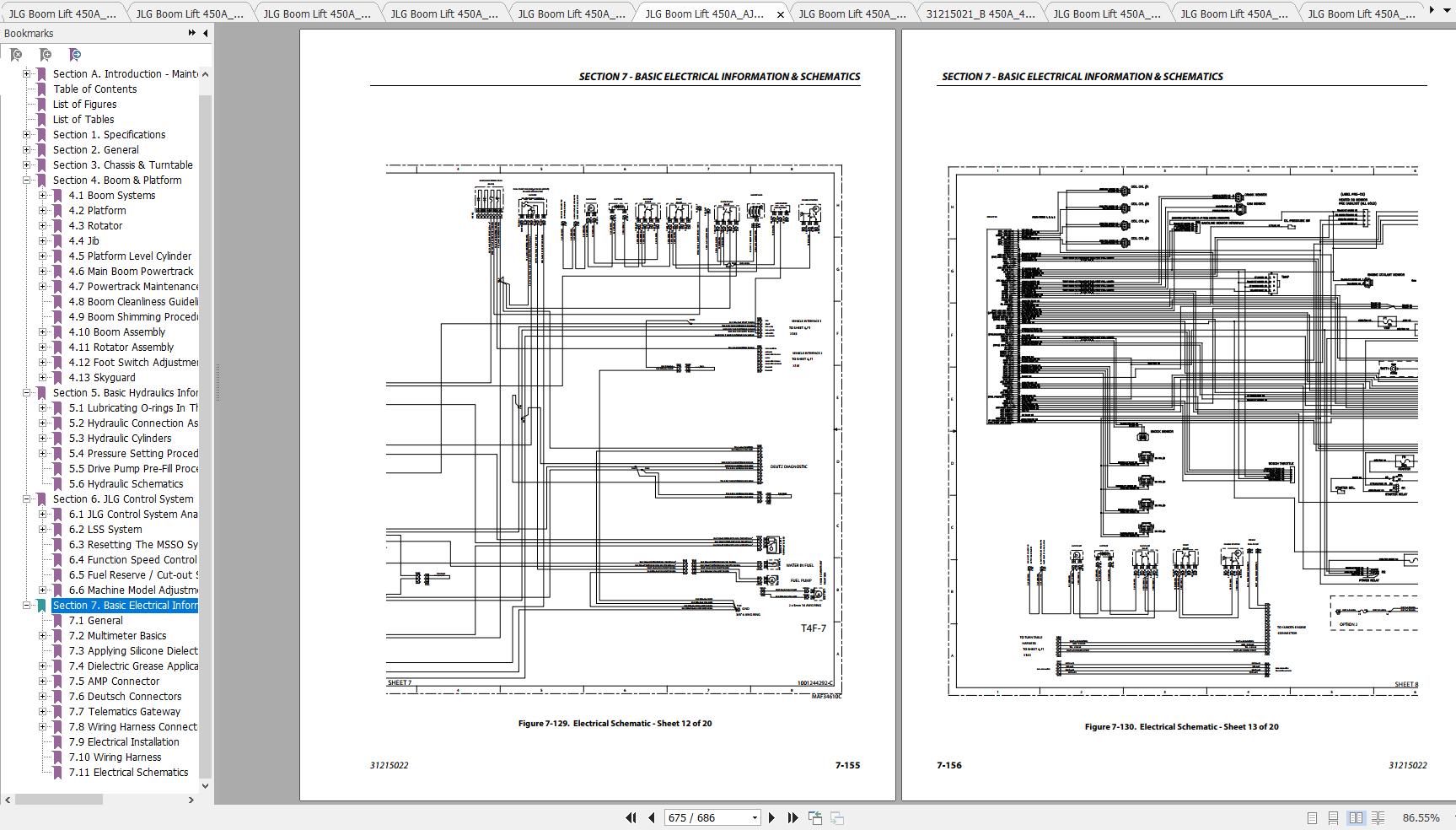Collapse the Section 4. Boom & Platform node
Viewport: 1456px width, 830px height.
coord(27,180)
